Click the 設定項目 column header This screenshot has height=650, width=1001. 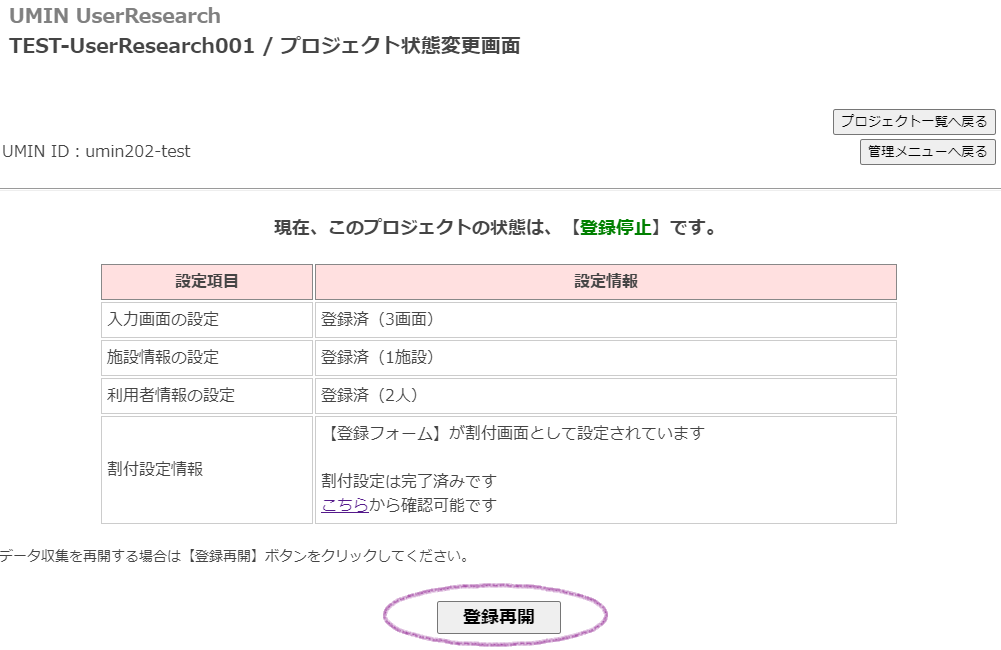[x=207, y=282]
